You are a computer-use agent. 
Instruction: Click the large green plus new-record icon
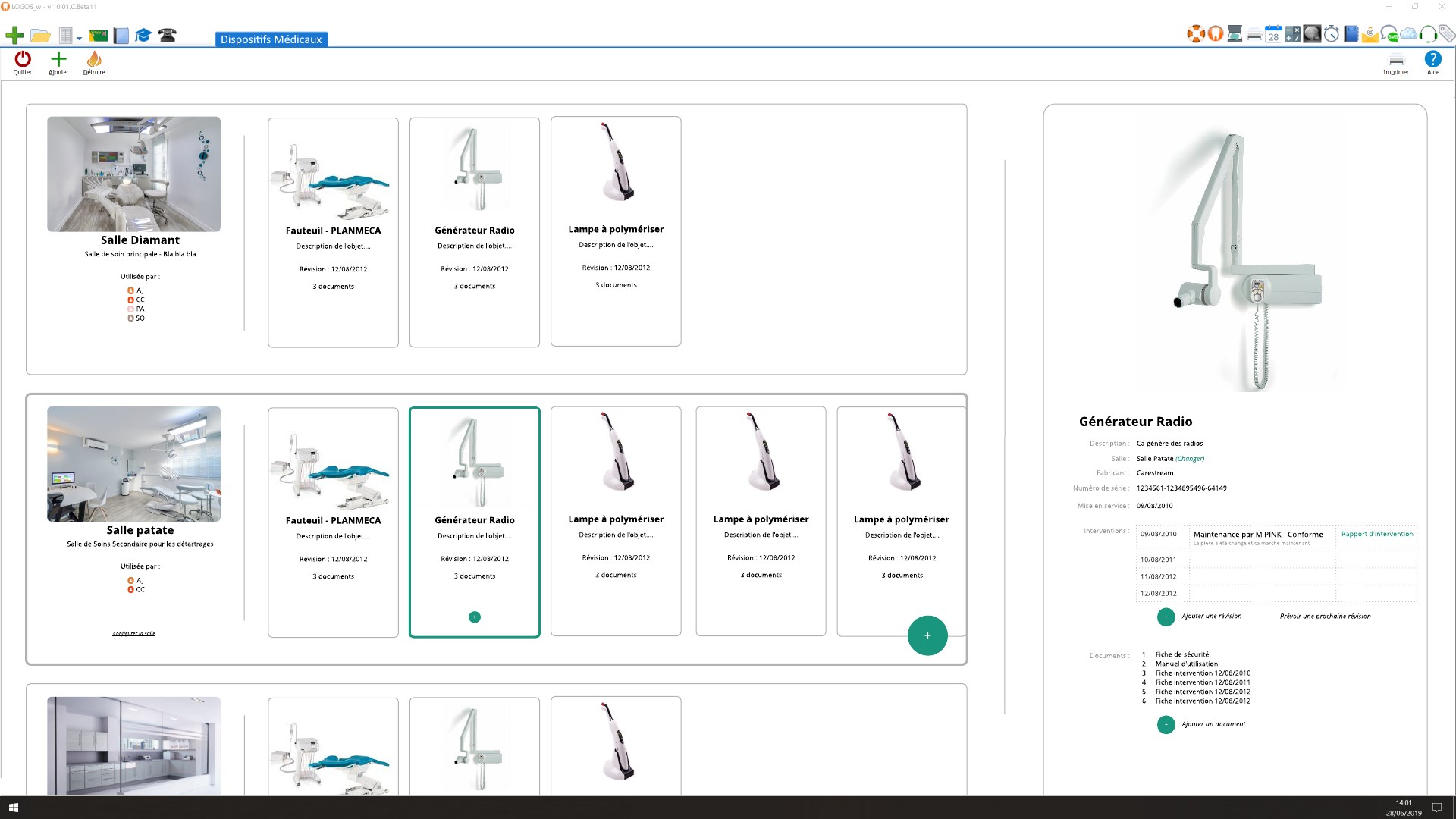coord(14,35)
